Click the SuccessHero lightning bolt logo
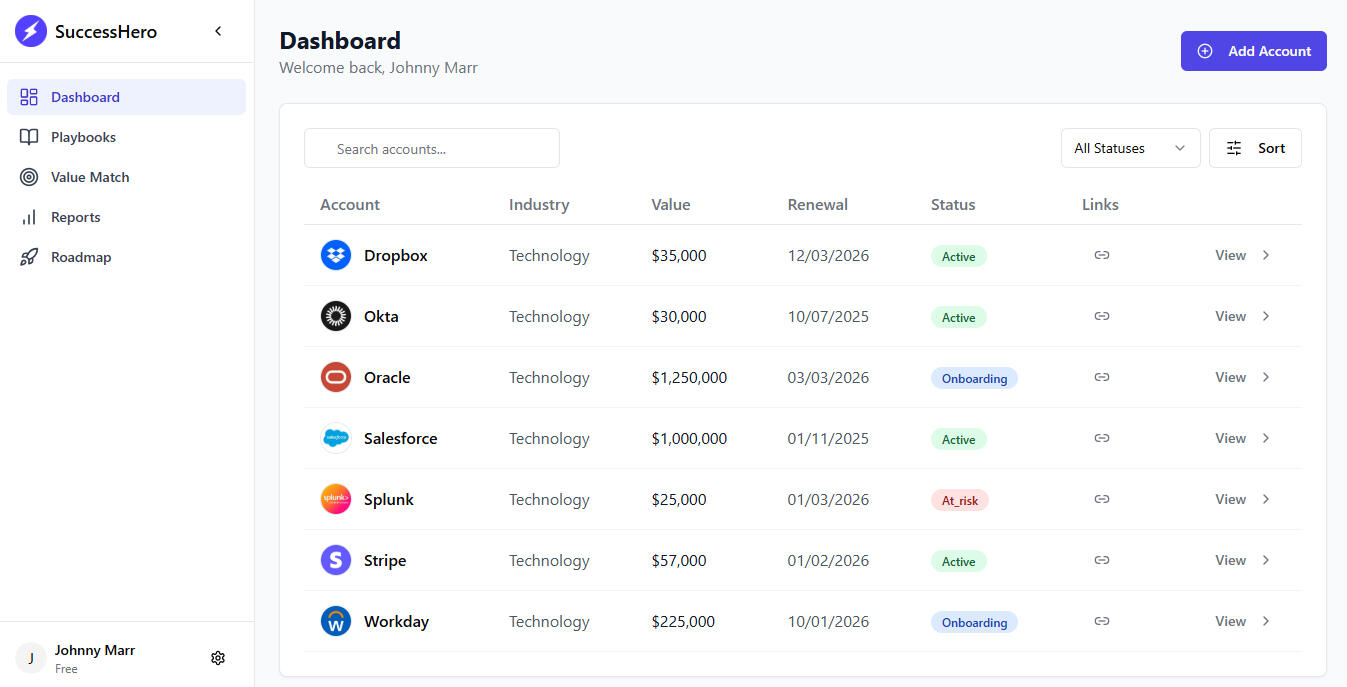Image resolution: width=1347 pixels, height=687 pixels. [31, 31]
